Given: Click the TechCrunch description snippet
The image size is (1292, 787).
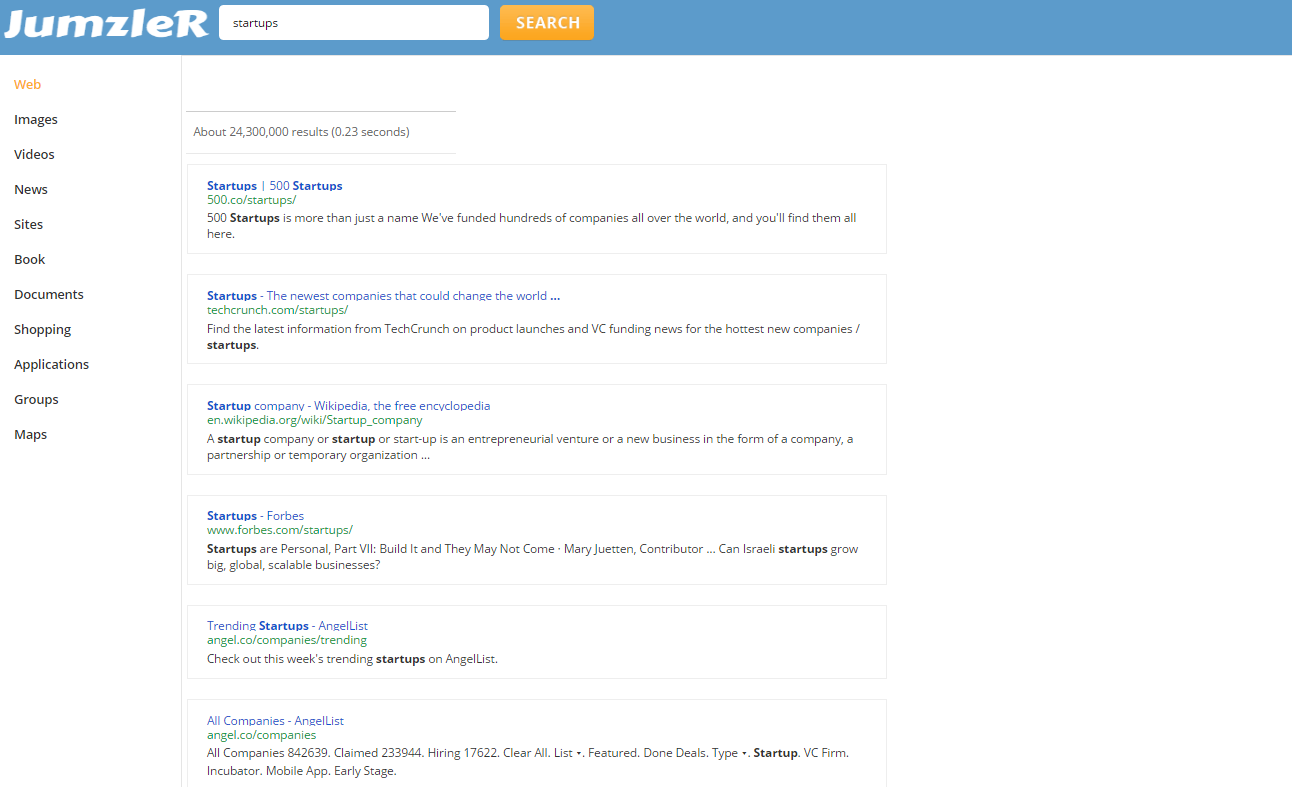Looking at the screenshot, I should [x=533, y=337].
